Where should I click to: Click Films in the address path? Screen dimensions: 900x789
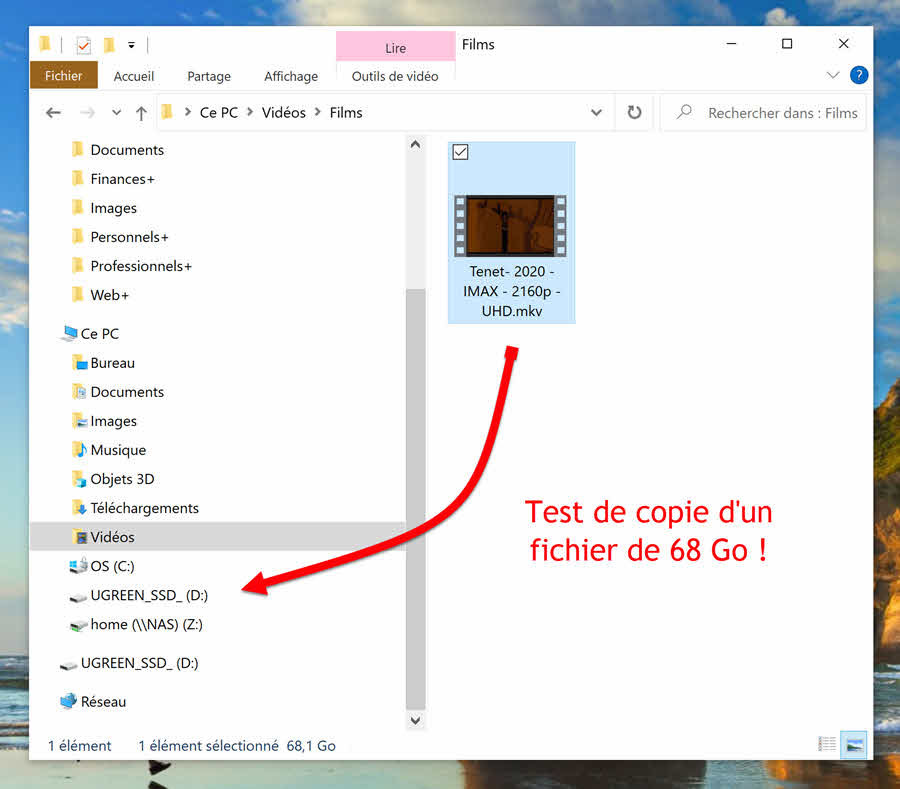click(346, 112)
